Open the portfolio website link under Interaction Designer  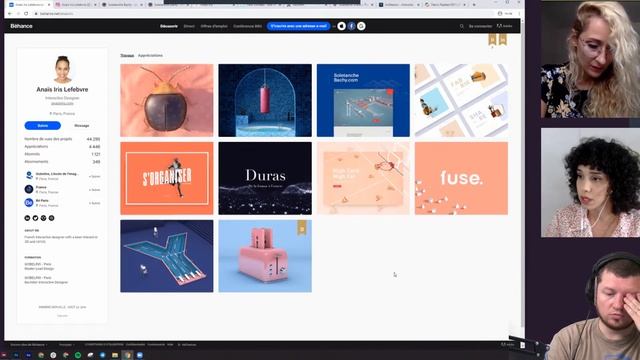pos(62,103)
